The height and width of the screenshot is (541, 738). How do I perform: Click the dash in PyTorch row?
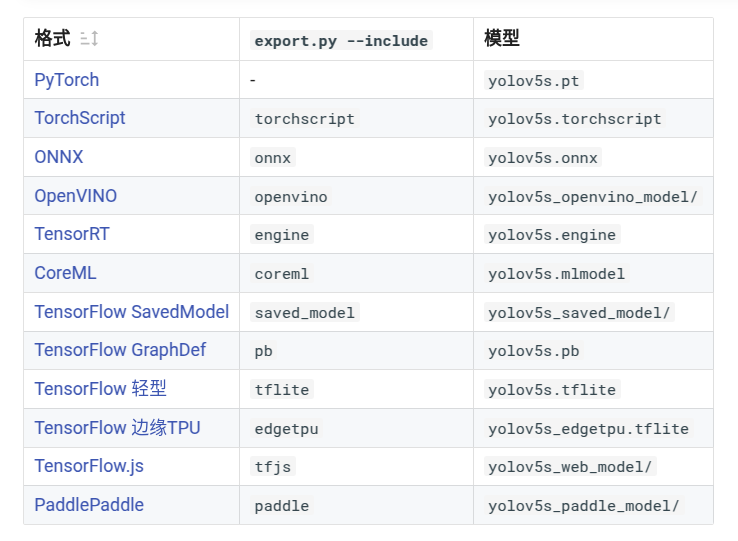pyautogui.click(x=253, y=81)
